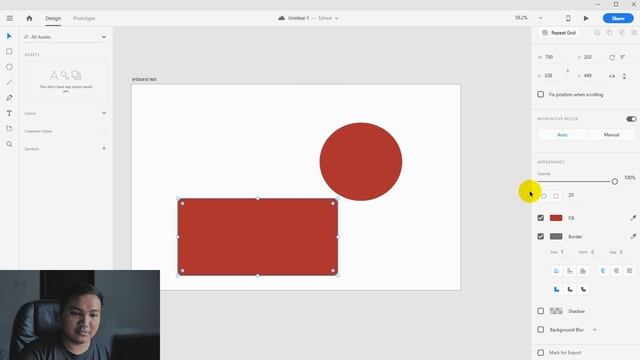
Task: Select the Rectangle tool
Action: point(9,51)
